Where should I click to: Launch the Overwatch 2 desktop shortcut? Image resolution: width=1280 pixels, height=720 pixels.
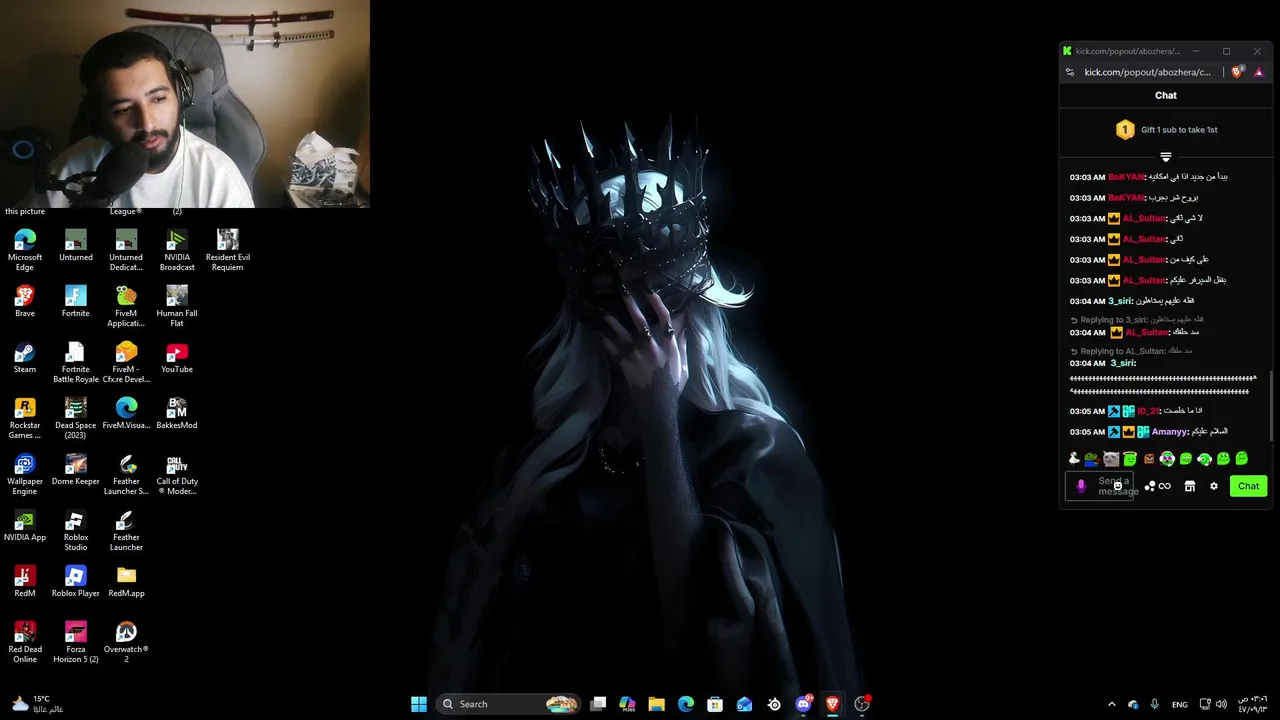tap(126, 642)
